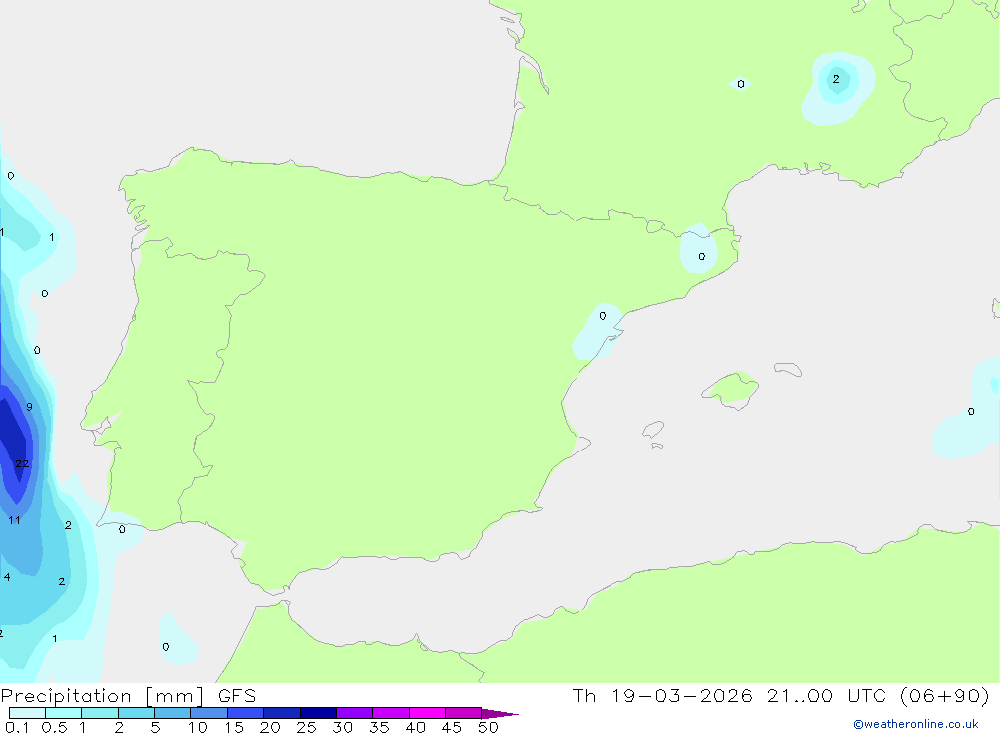
Task: Click the 20–25 mm dark blue legend swatch
Action: click(282, 713)
